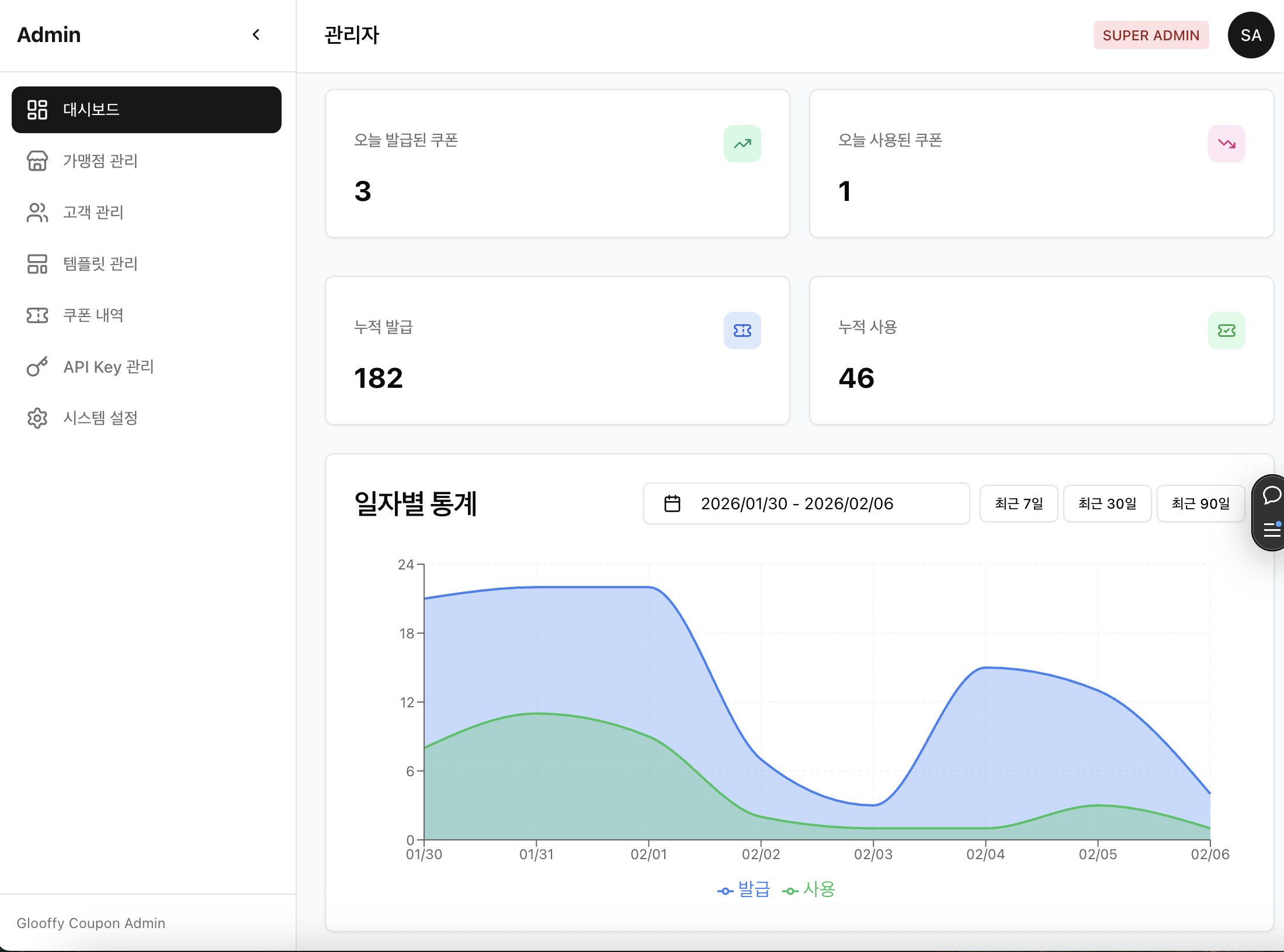Open API Key 관리 key icon

pos(37,367)
